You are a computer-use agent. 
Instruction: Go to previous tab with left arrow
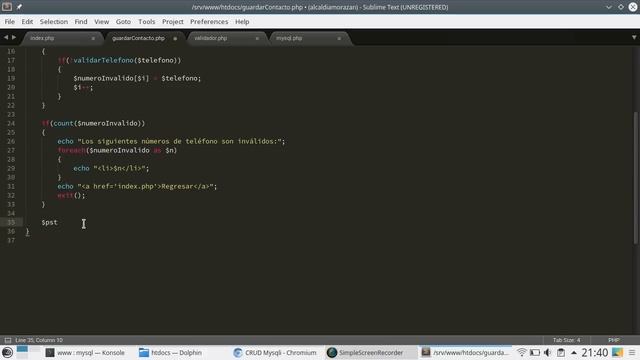(6, 38)
